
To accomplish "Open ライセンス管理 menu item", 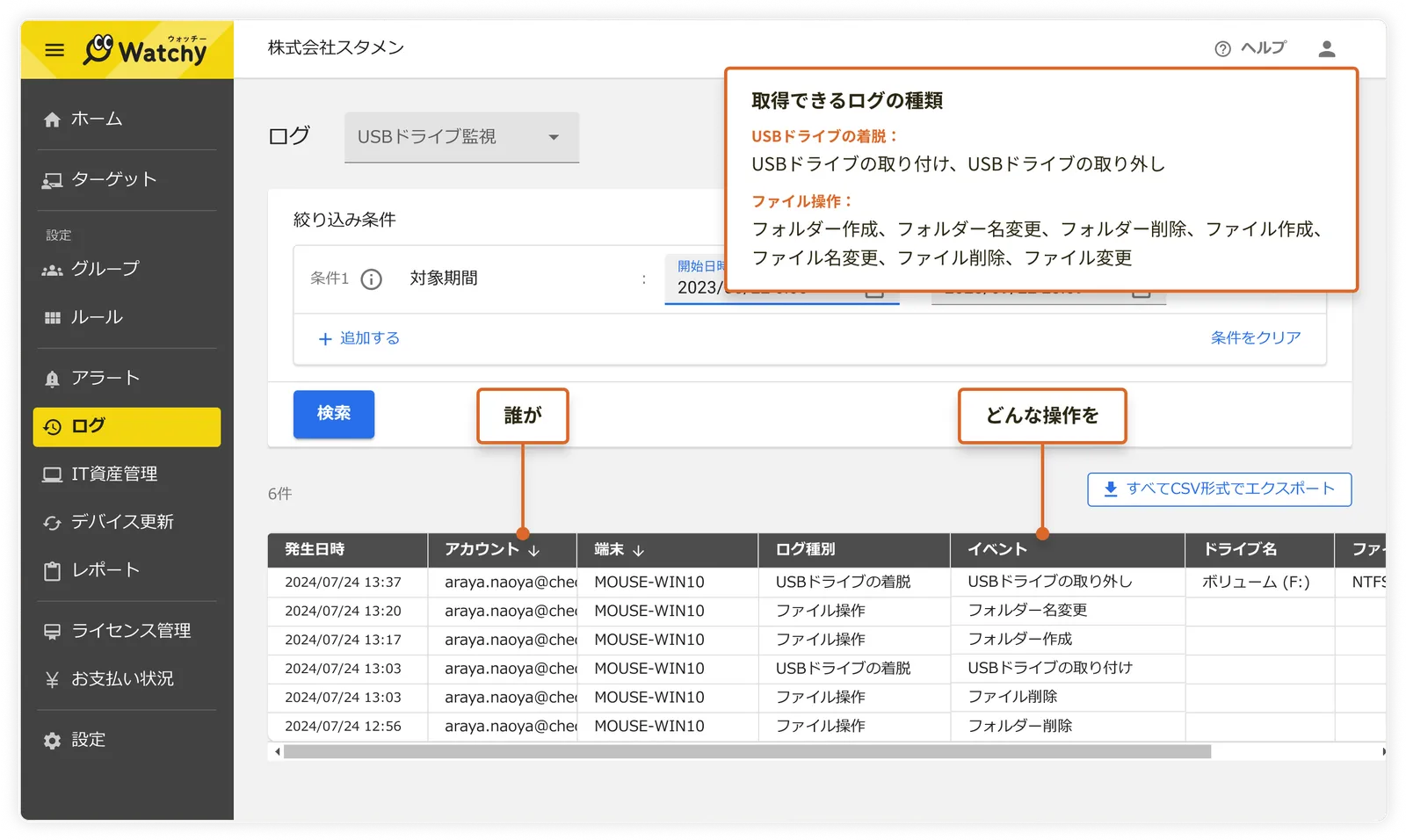I will coord(127,631).
